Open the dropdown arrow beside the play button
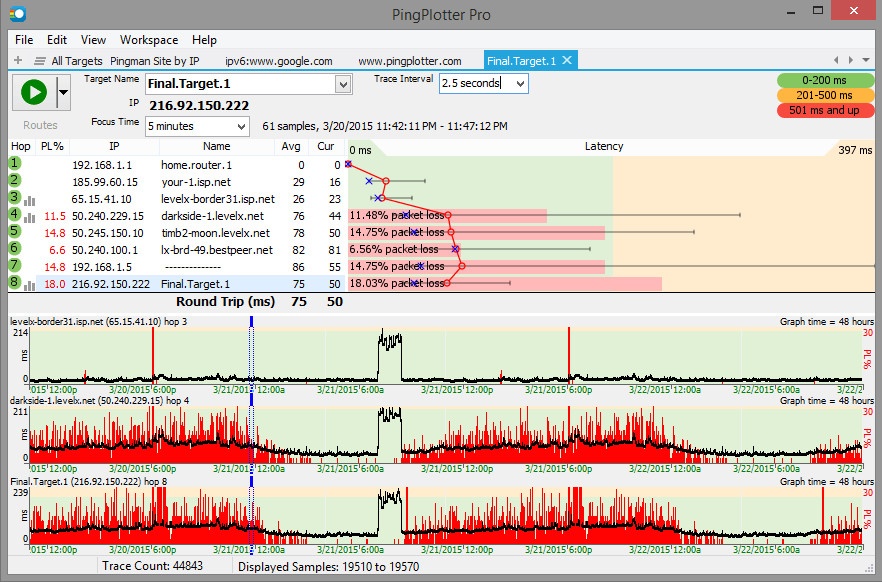Image resolution: width=882 pixels, height=582 pixels. 63,93
